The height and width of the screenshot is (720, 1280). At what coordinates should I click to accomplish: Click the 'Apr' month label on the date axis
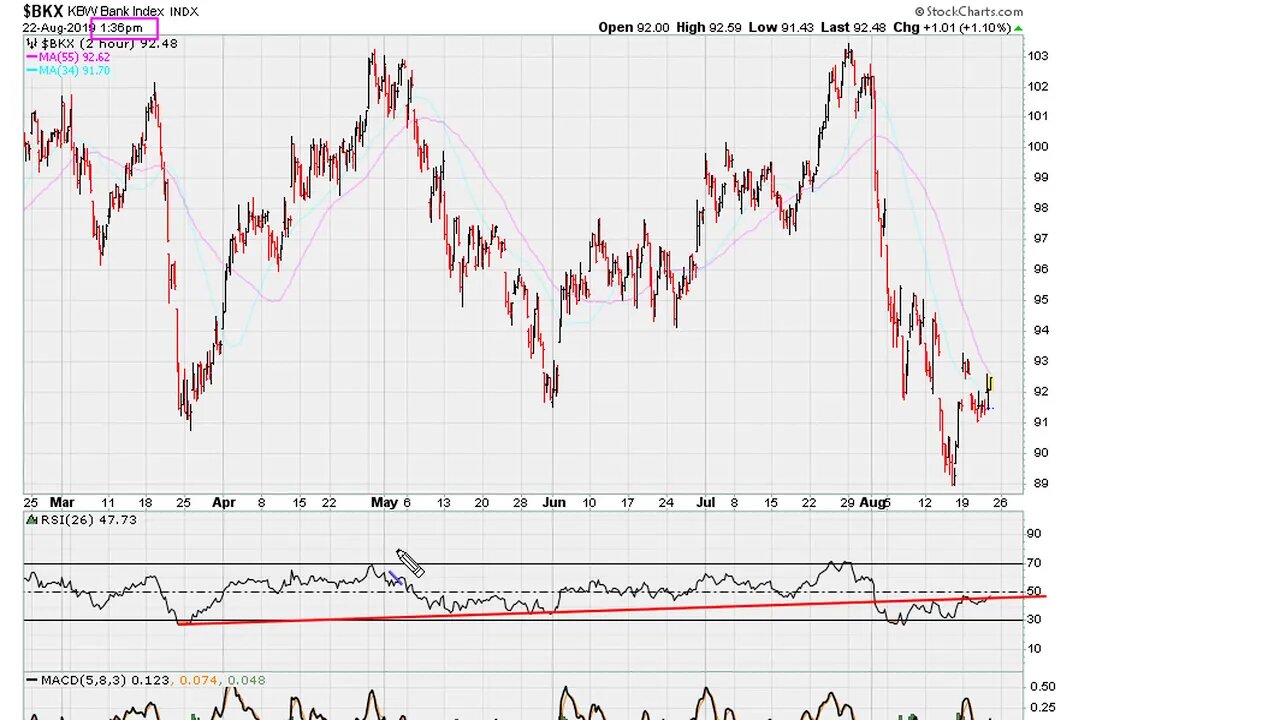click(223, 503)
